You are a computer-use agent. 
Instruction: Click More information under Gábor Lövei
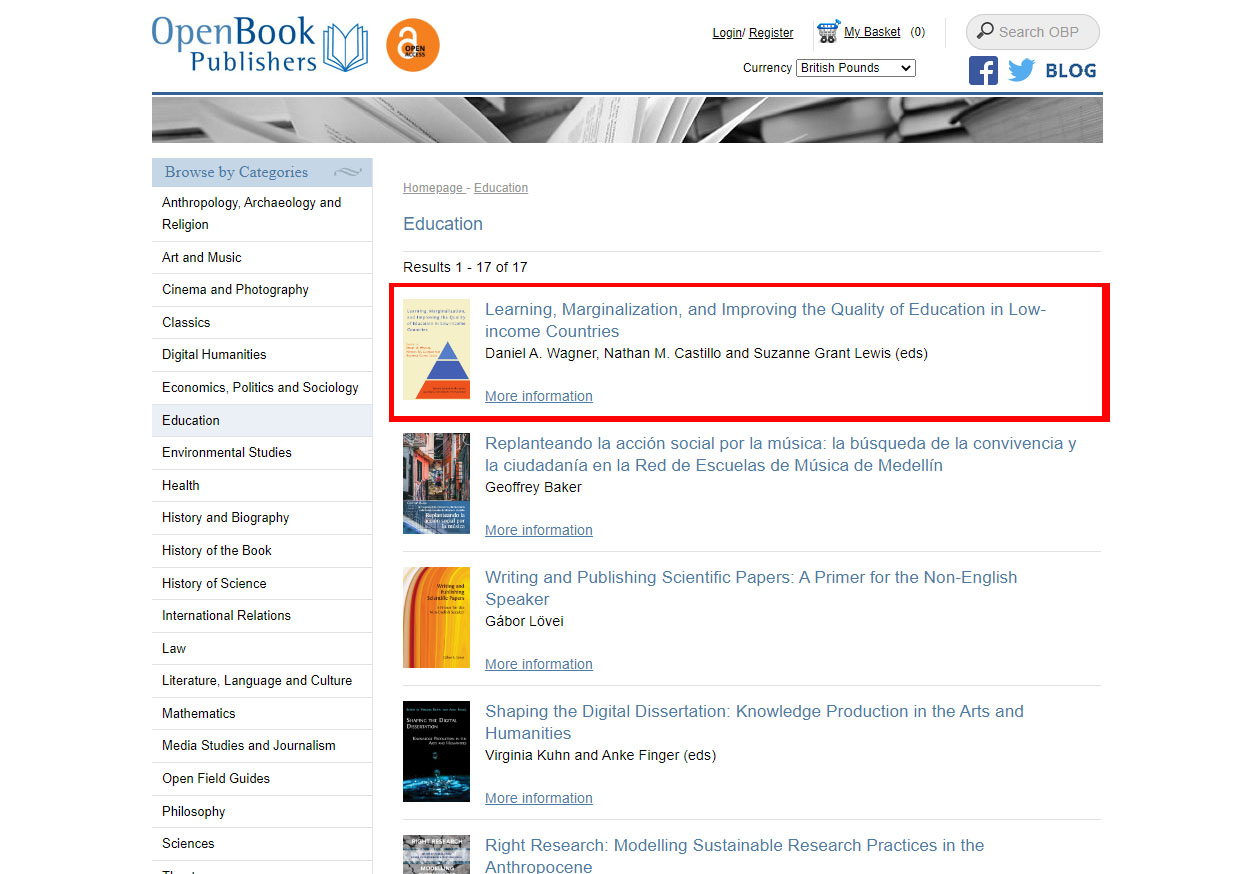pos(539,664)
